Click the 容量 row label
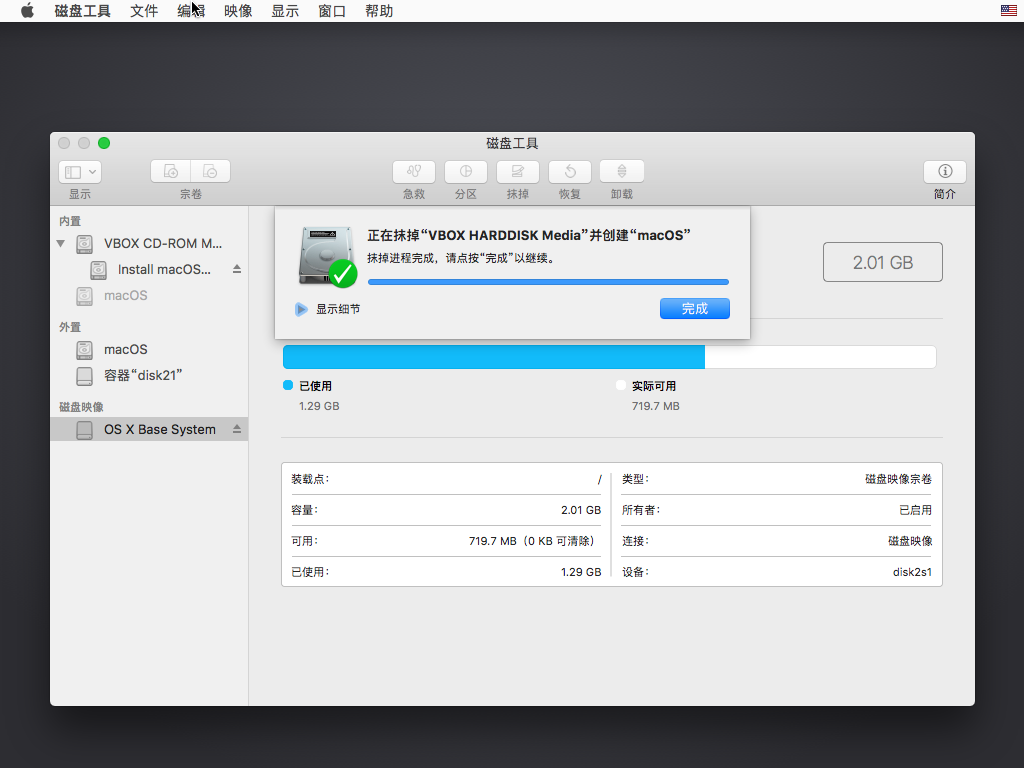1024x768 pixels. pos(304,510)
